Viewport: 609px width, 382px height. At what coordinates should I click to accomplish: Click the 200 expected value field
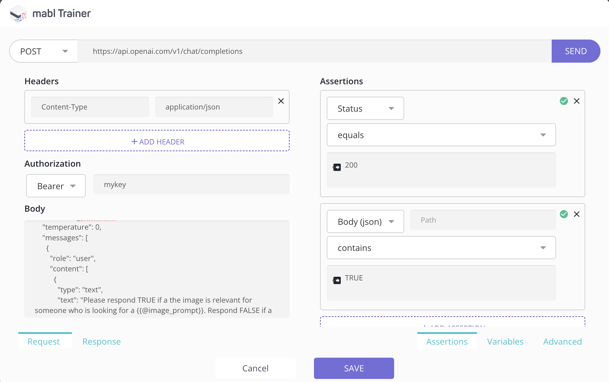[x=441, y=170]
